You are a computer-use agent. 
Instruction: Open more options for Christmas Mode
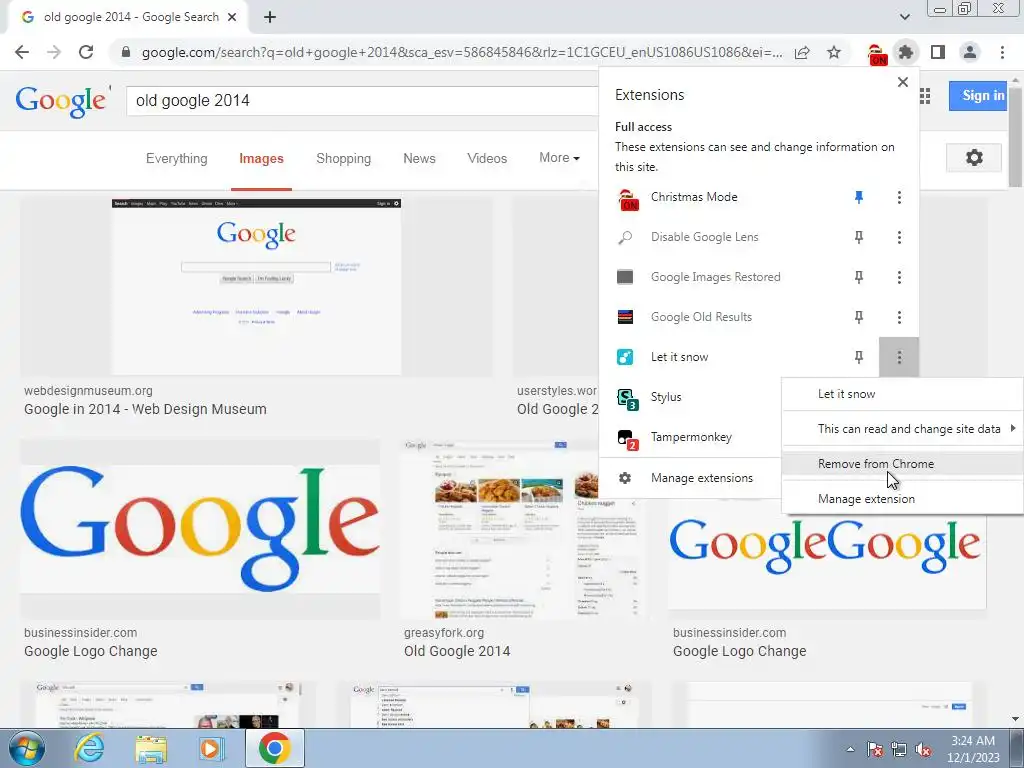899,197
